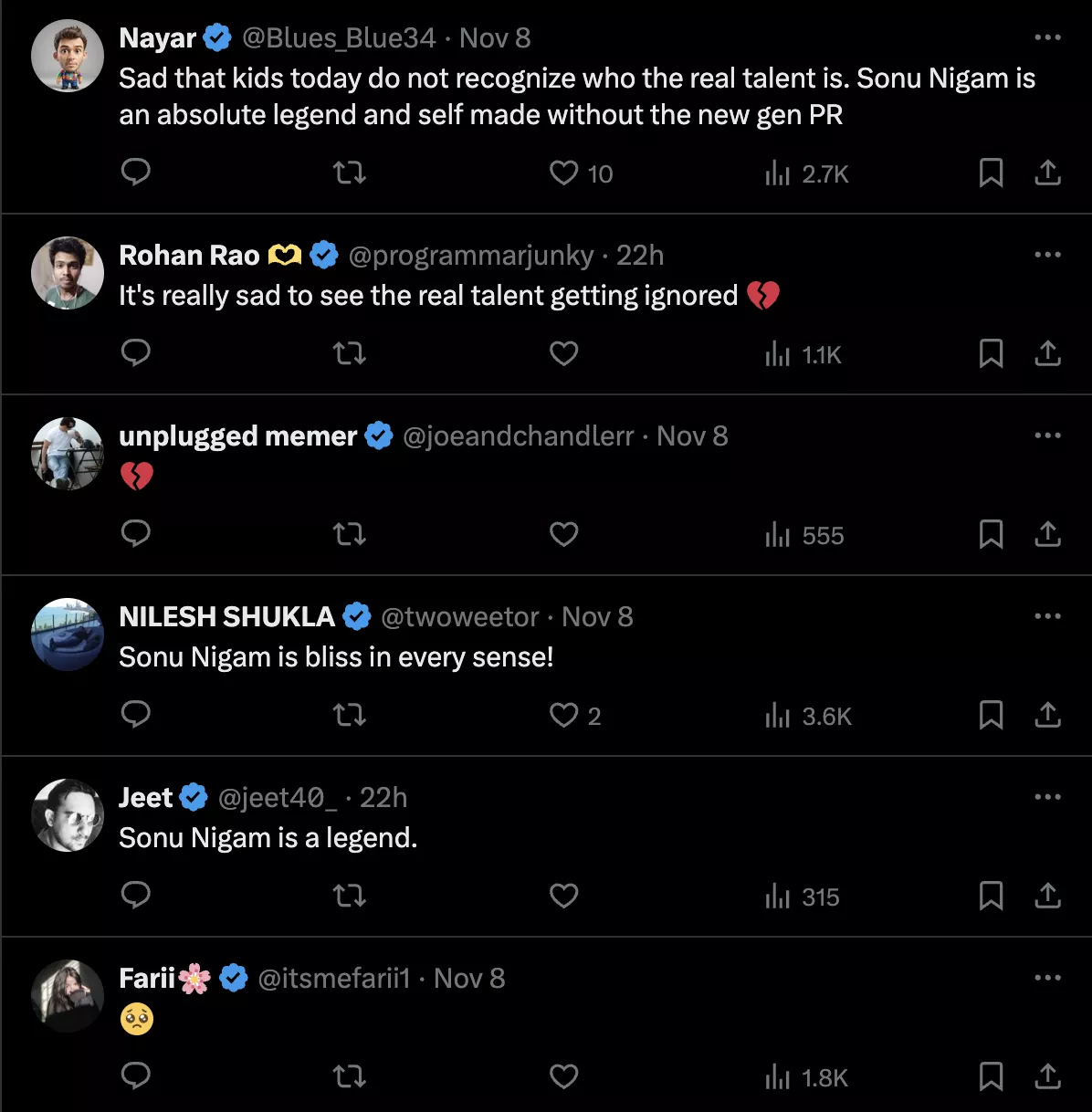Reply to Jeet's legend tweet
This screenshot has width=1092, height=1112.
(x=136, y=896)
